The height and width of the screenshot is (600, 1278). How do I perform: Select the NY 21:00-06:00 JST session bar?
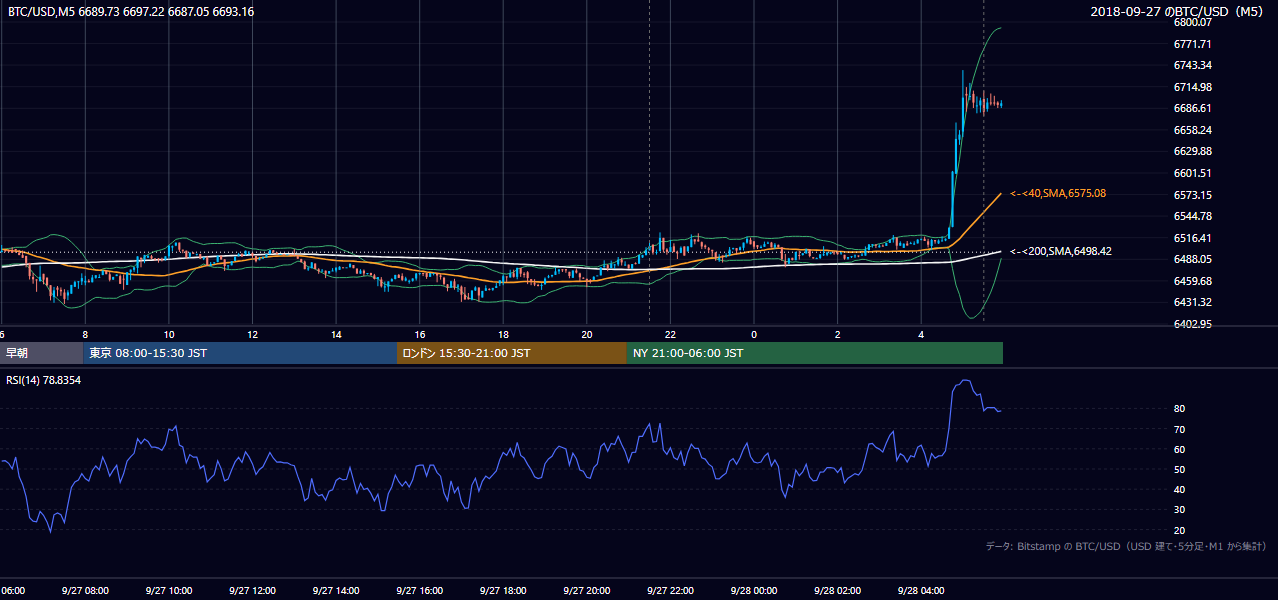tap(815, 353)
